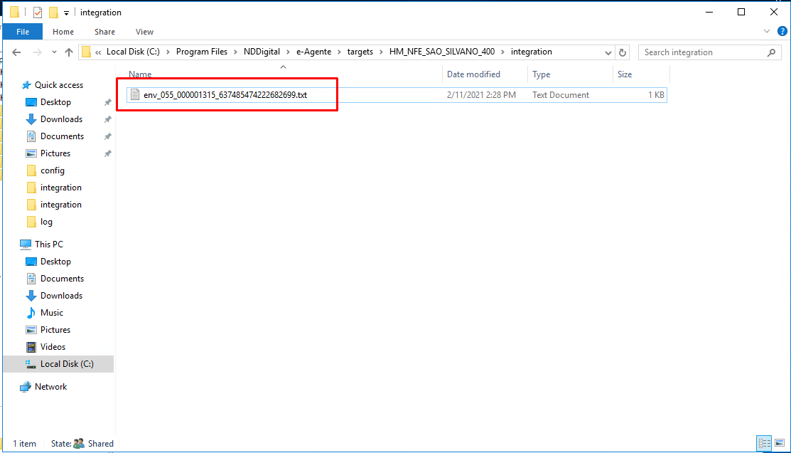Click the Properties icon in title bar
Image resolution: width=791 pixels, height=453 pixels.
38,13
